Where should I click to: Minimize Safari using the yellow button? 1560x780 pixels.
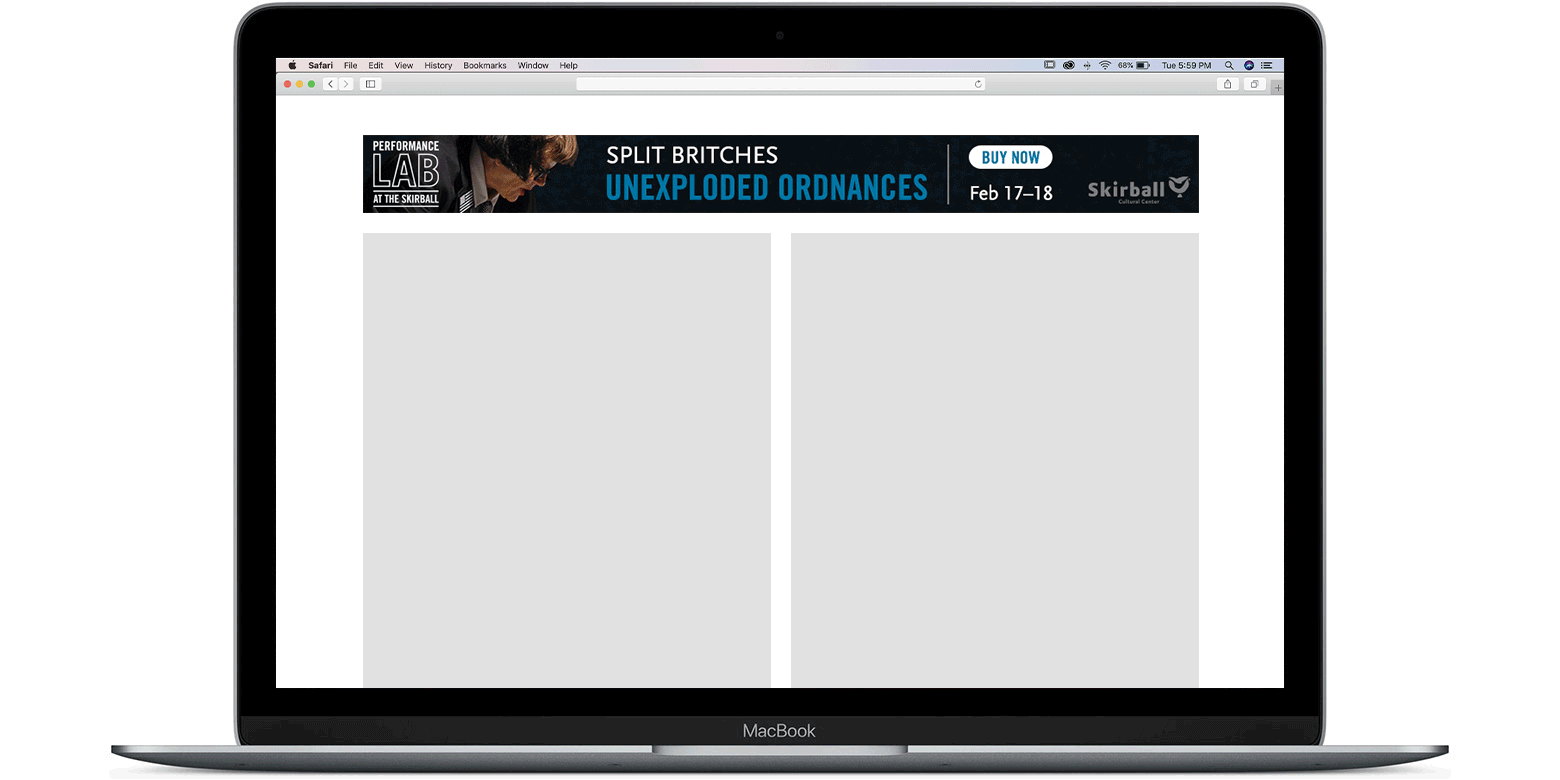point(300,84)
